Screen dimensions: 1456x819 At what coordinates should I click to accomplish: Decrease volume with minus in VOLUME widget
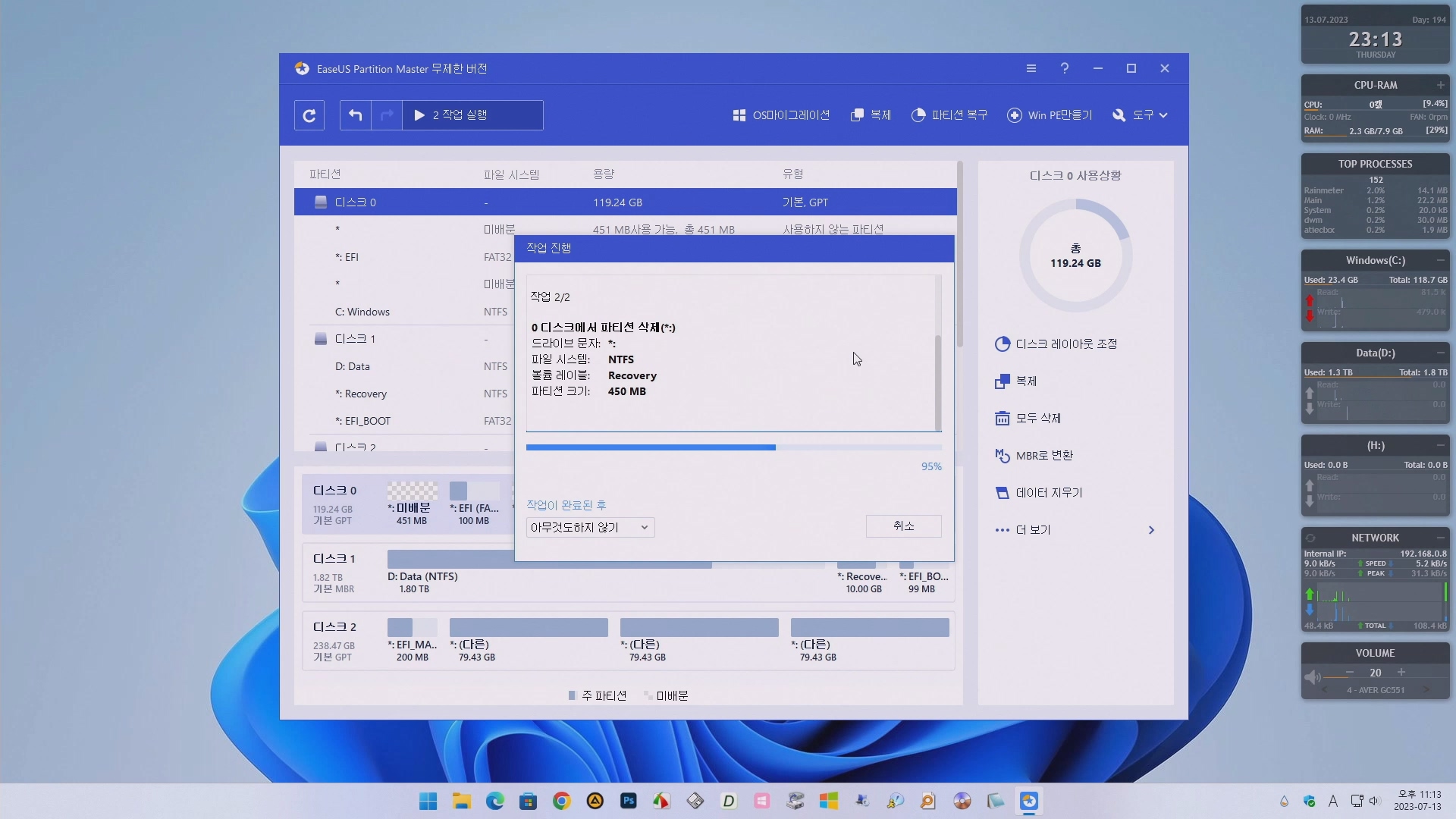1350,673
